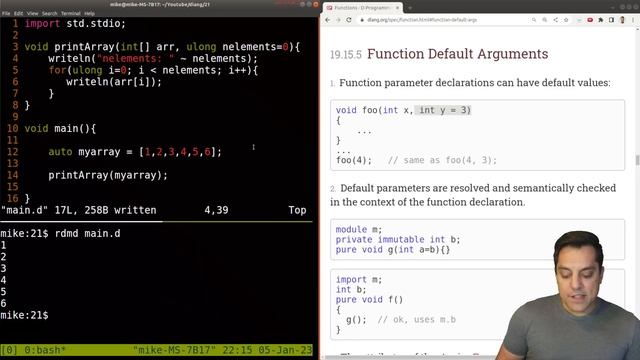The image size is (640, 360).
Task: Click the zoom magnifier icon in address bar
Action: [544, 20]
